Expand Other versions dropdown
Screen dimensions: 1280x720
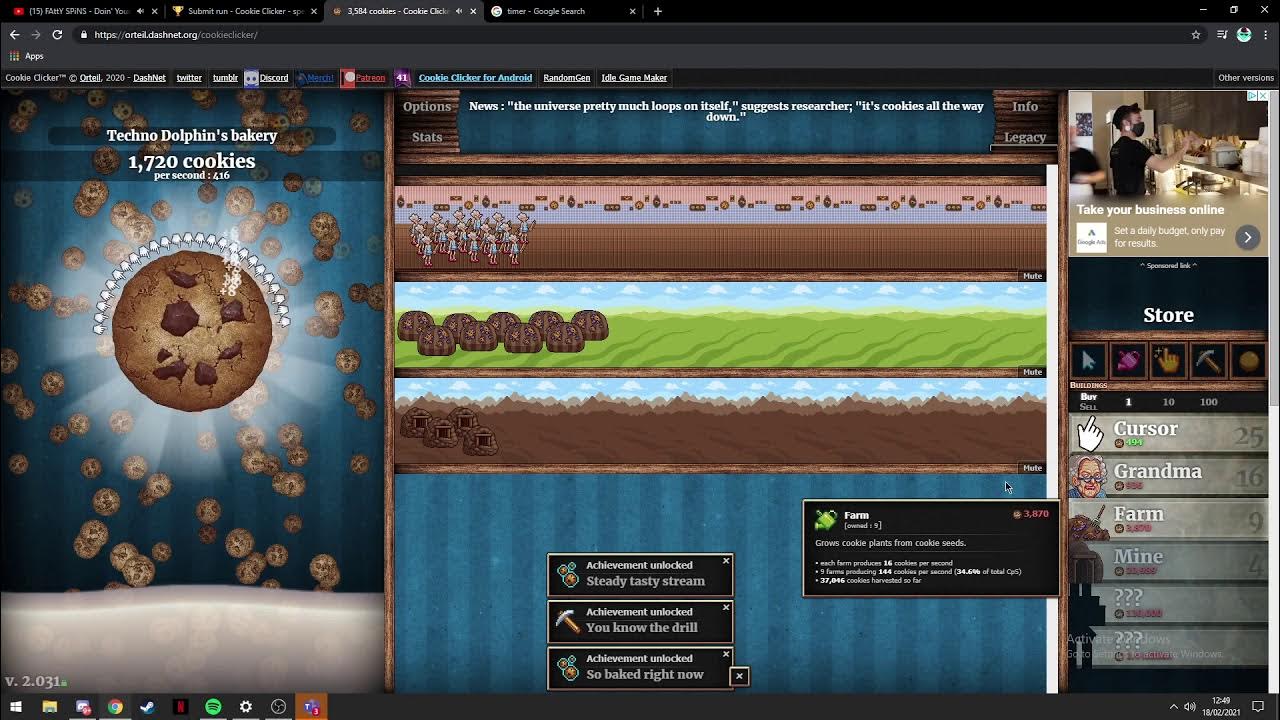pos(1246,78)
